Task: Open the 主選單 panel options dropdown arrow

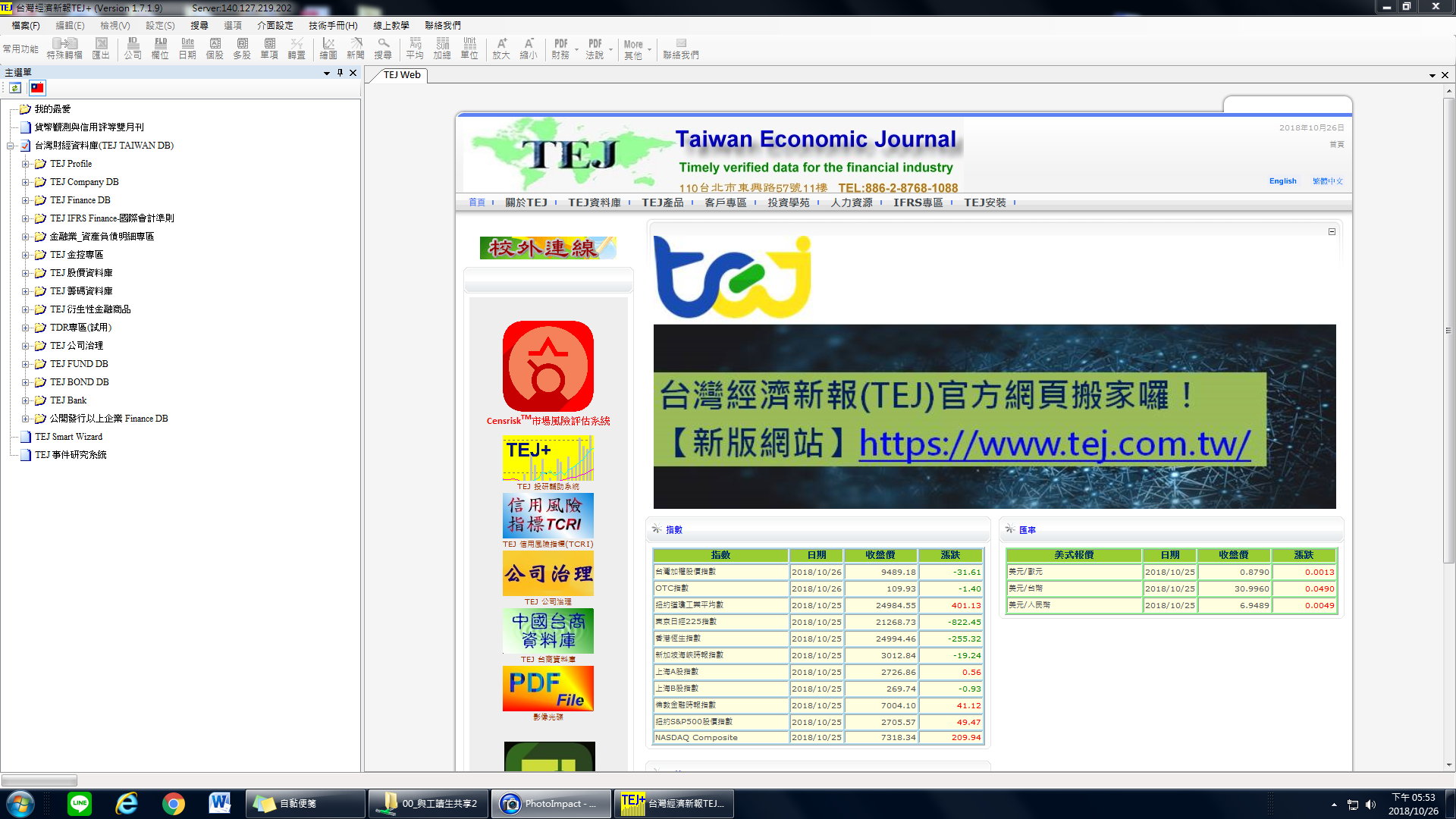Action: coord(327,74)
